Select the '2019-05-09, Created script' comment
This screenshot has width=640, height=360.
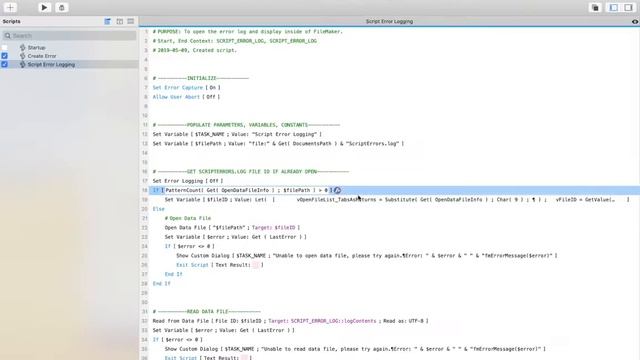pos(195,50)
